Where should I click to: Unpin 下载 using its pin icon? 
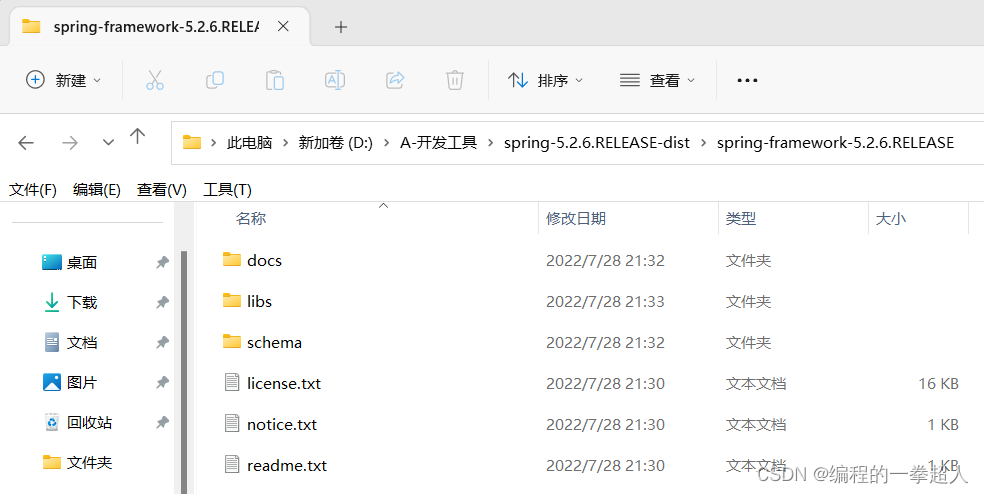[163, 303]
